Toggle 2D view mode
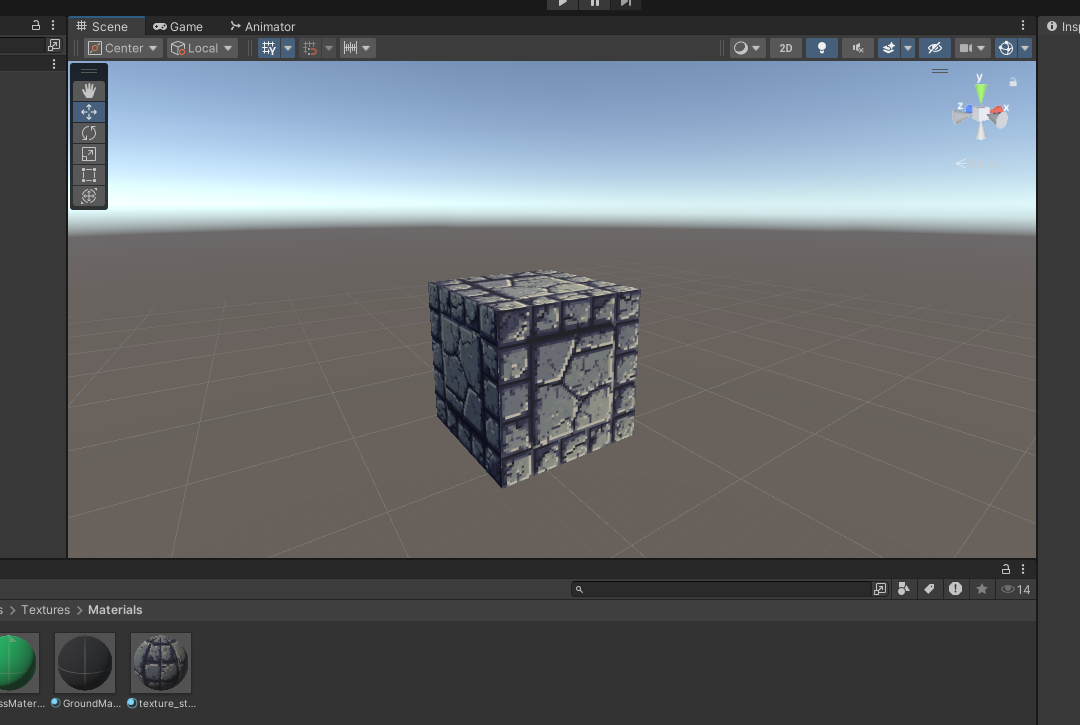The height and width of the screenshot is (725, 1080). 786,48
